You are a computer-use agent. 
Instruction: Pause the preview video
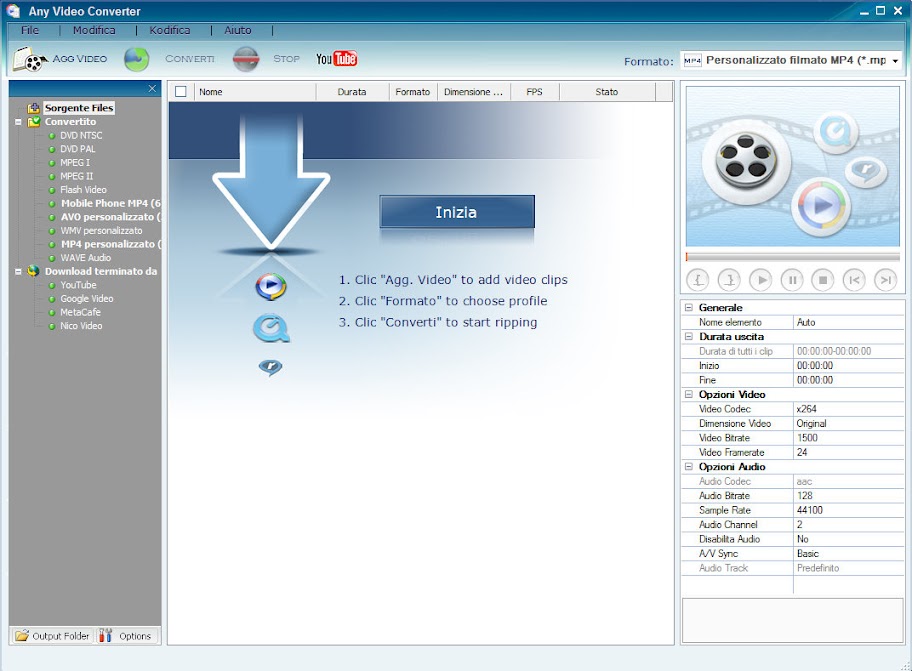point(792,280)
